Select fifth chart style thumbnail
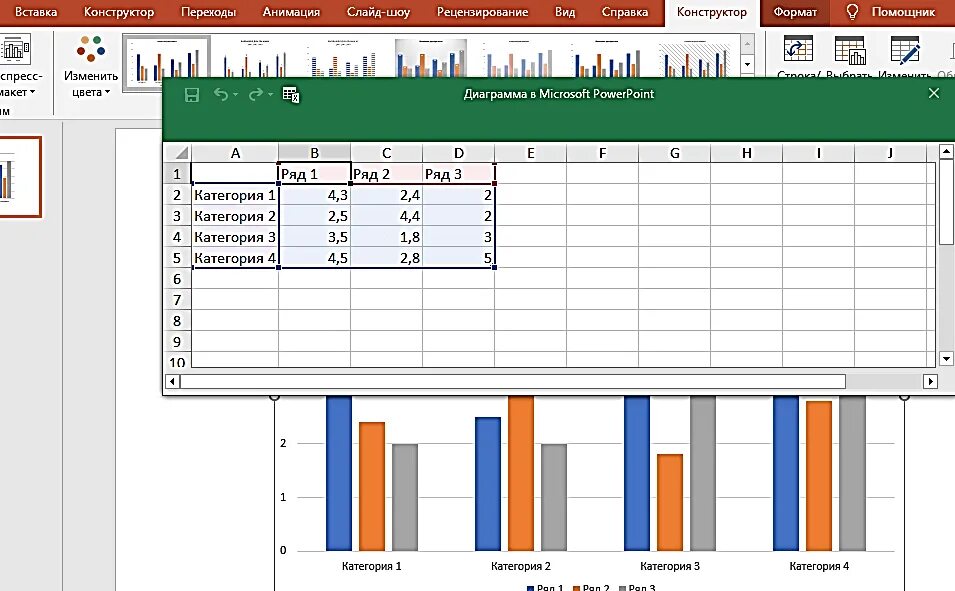This screenshot has width=955, height=591. 519,59
